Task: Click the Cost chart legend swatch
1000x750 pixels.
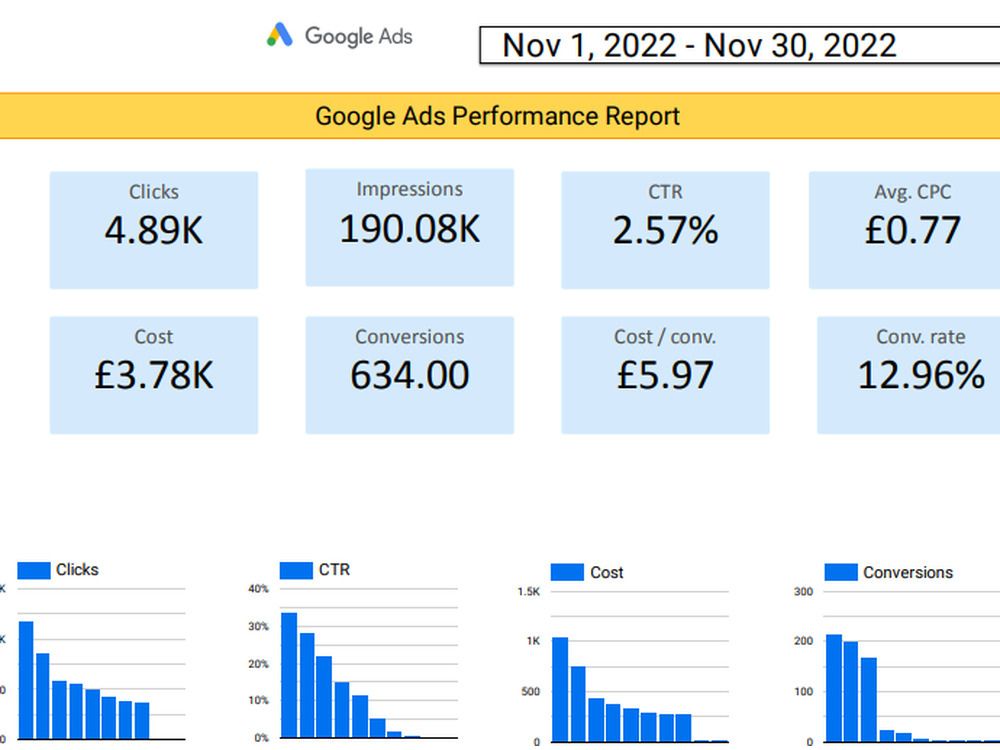Action: [x=567, y=572]
